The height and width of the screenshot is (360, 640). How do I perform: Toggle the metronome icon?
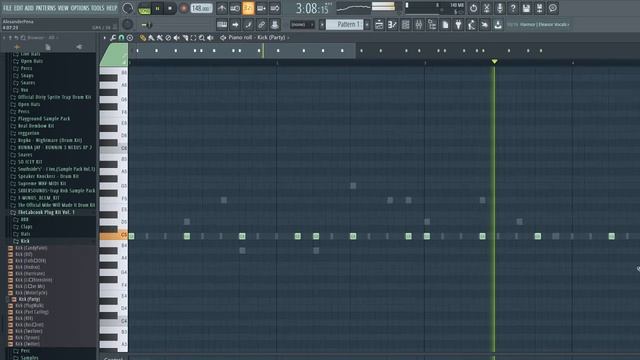[222, 8]
